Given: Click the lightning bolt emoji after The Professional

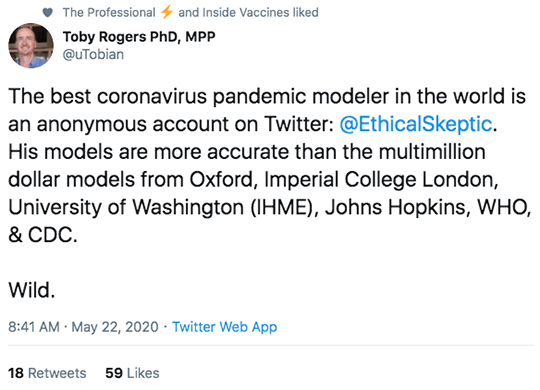Looking at the screenshot, I should coord(167,12).
